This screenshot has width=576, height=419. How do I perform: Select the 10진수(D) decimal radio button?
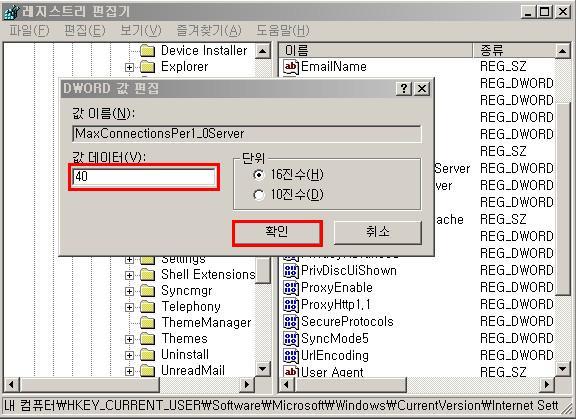(259, 195)
